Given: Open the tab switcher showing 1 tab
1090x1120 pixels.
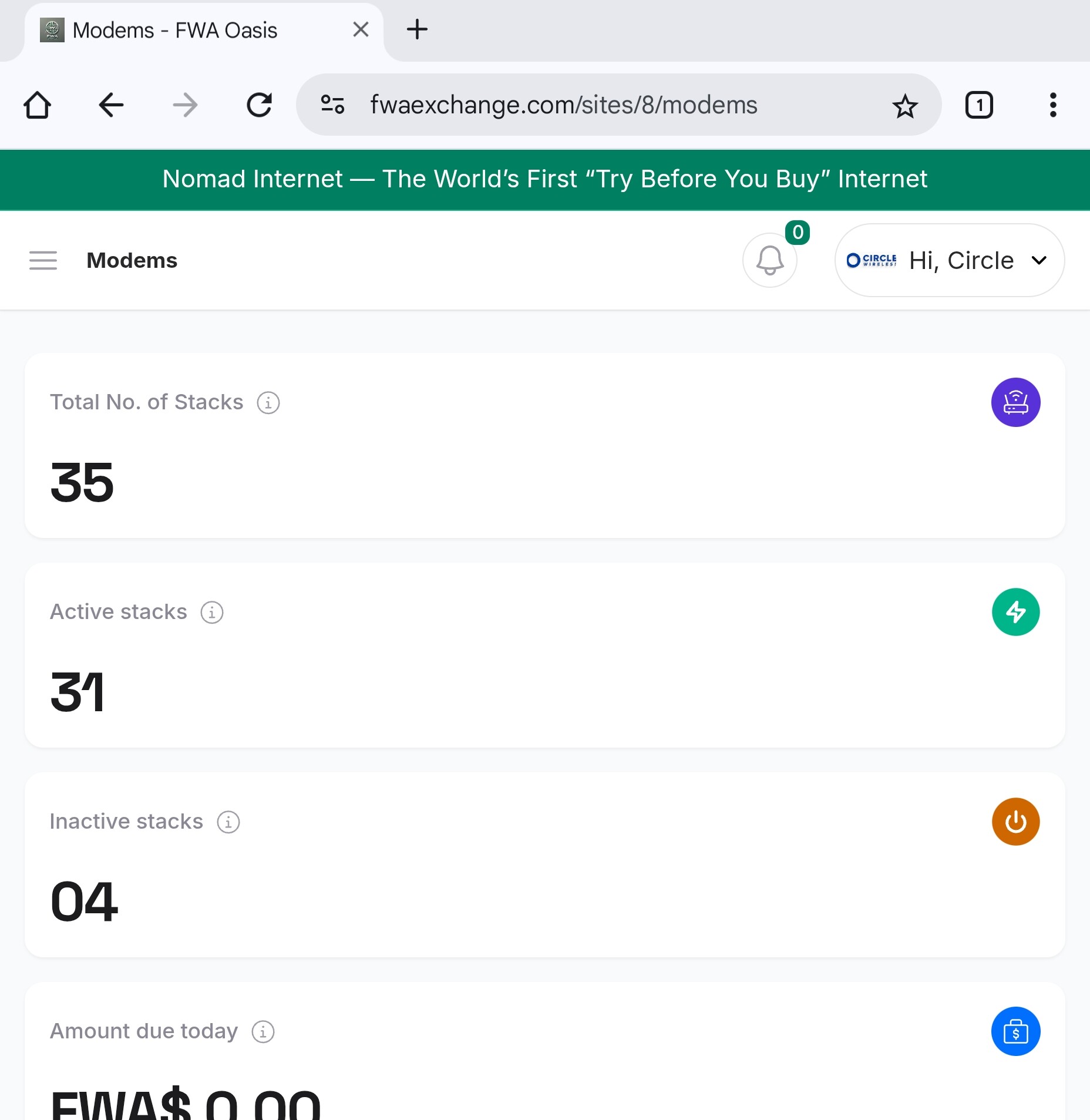Looking at the screenshot, I should point(979,105).
